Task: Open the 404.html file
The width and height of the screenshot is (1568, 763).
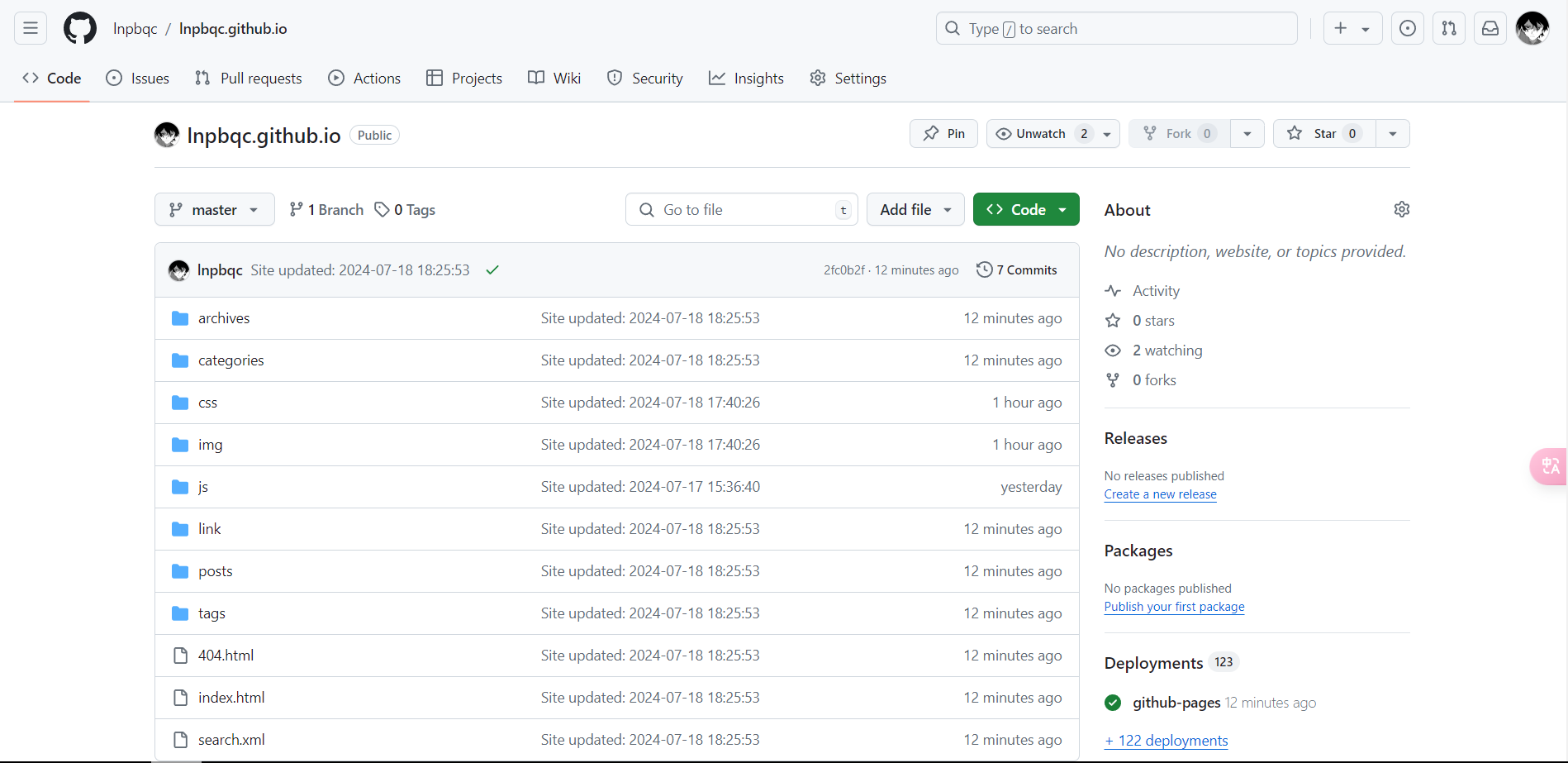Action: click(x=226, y=656)
